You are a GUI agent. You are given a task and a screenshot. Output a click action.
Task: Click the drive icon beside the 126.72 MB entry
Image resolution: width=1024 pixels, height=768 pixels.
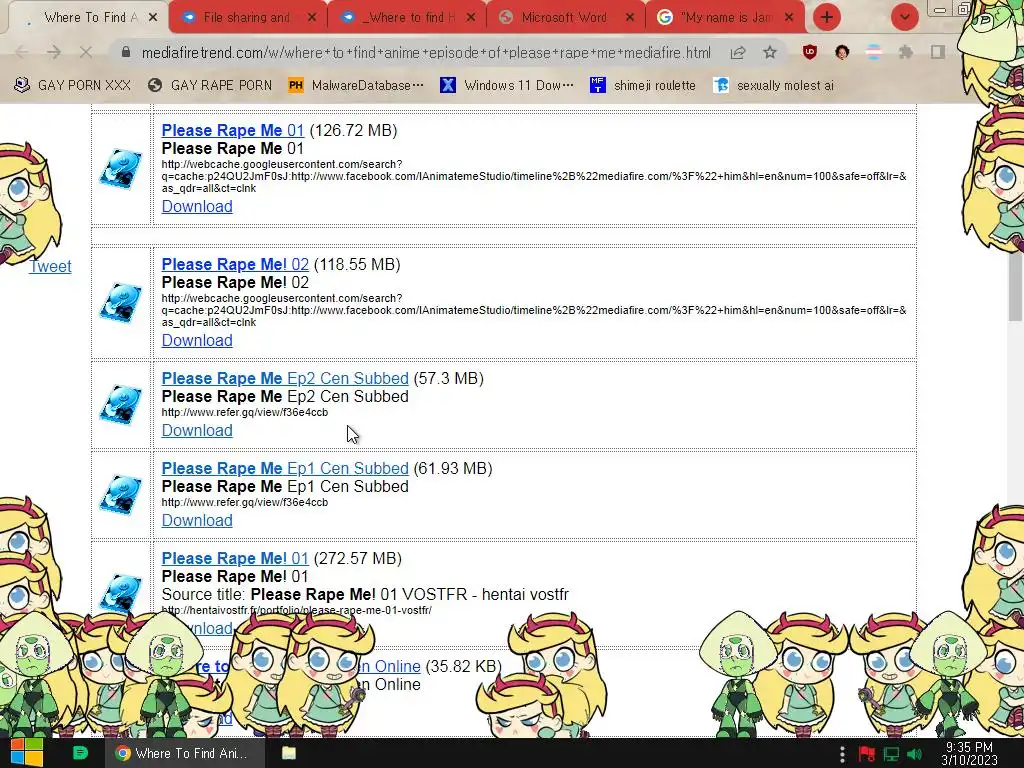coord(121,169)
